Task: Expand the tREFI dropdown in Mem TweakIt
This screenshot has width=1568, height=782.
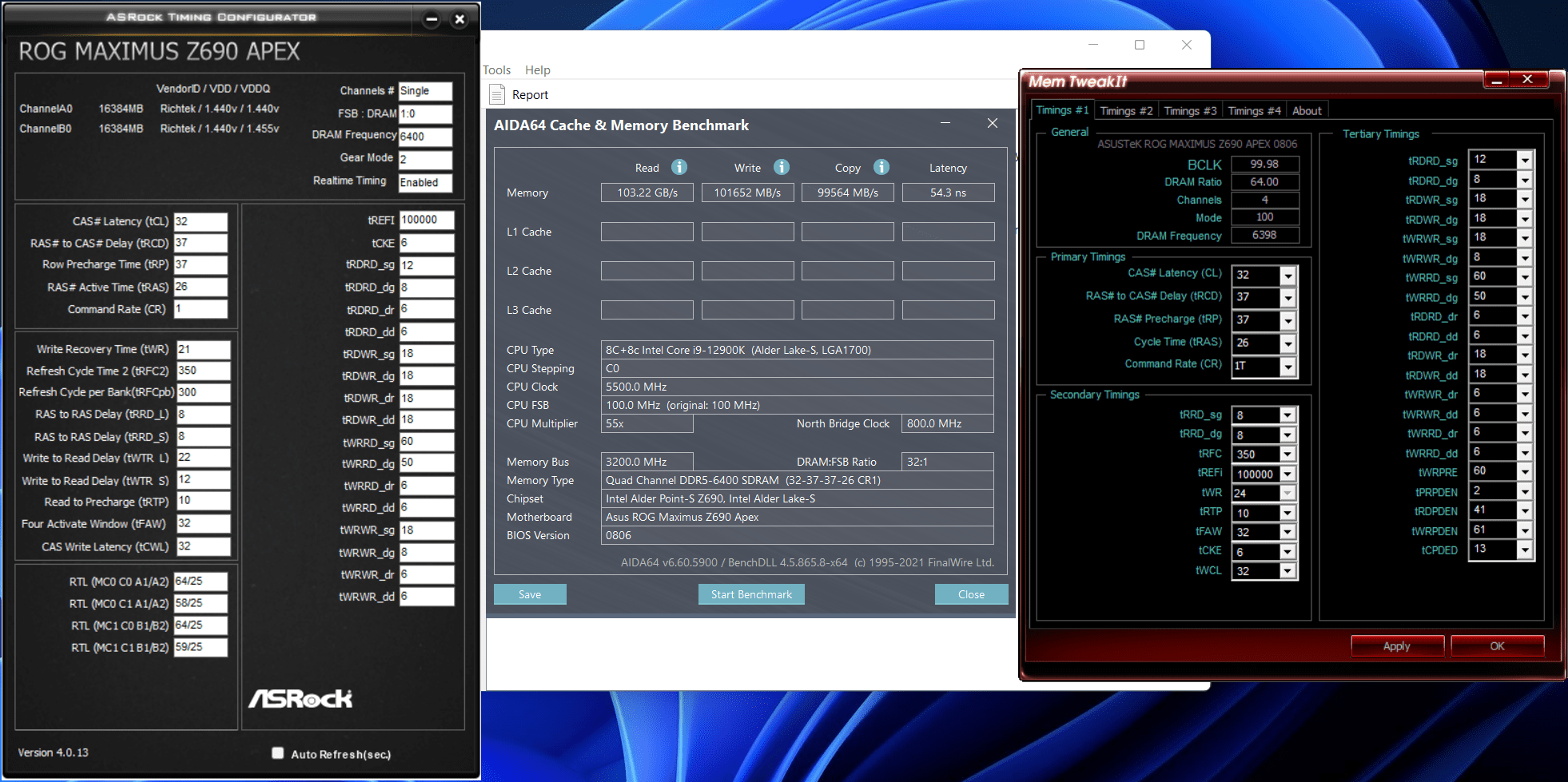Action: (x=1287, y=474)
